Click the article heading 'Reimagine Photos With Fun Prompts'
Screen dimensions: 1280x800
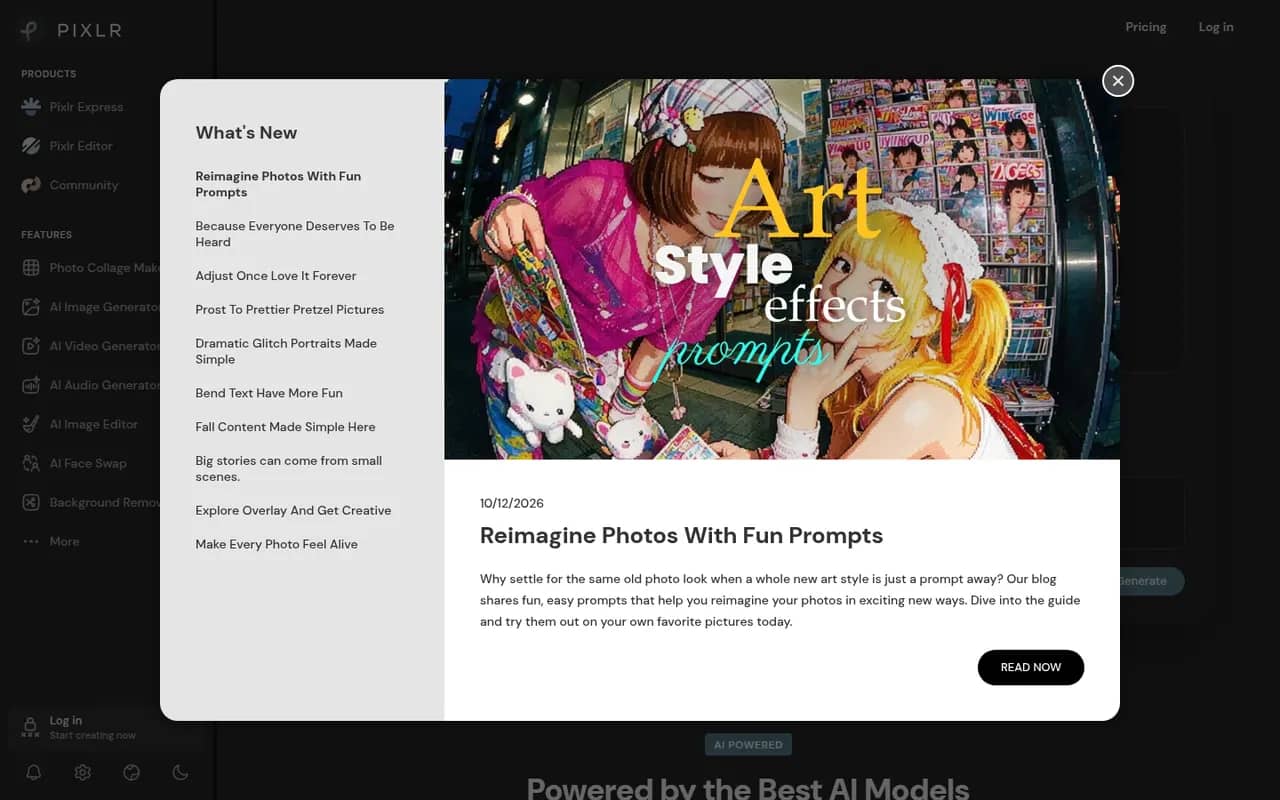pyautogui.click(x=681, y=536)
